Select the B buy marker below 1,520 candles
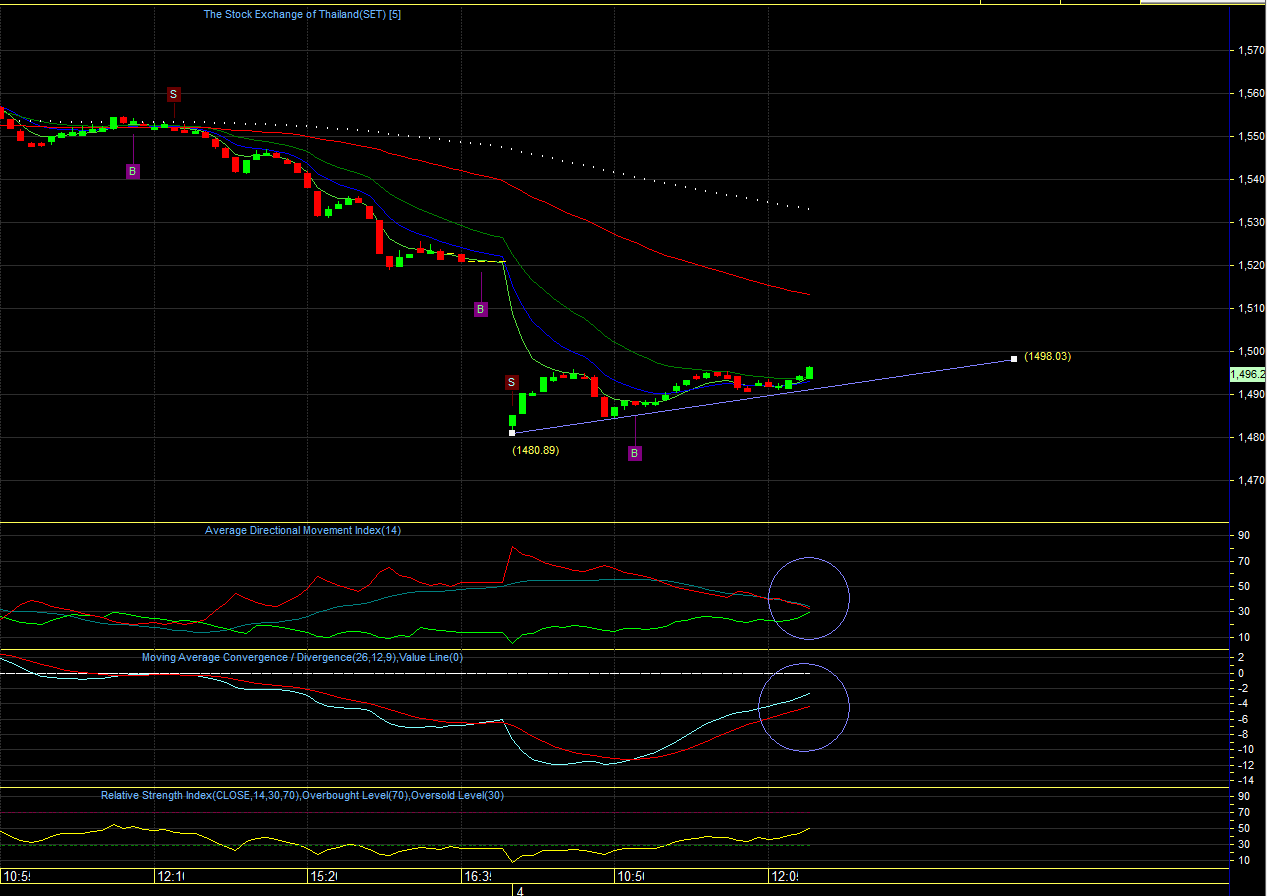This screenshot has height=896, width=1267. click(480, 310)
